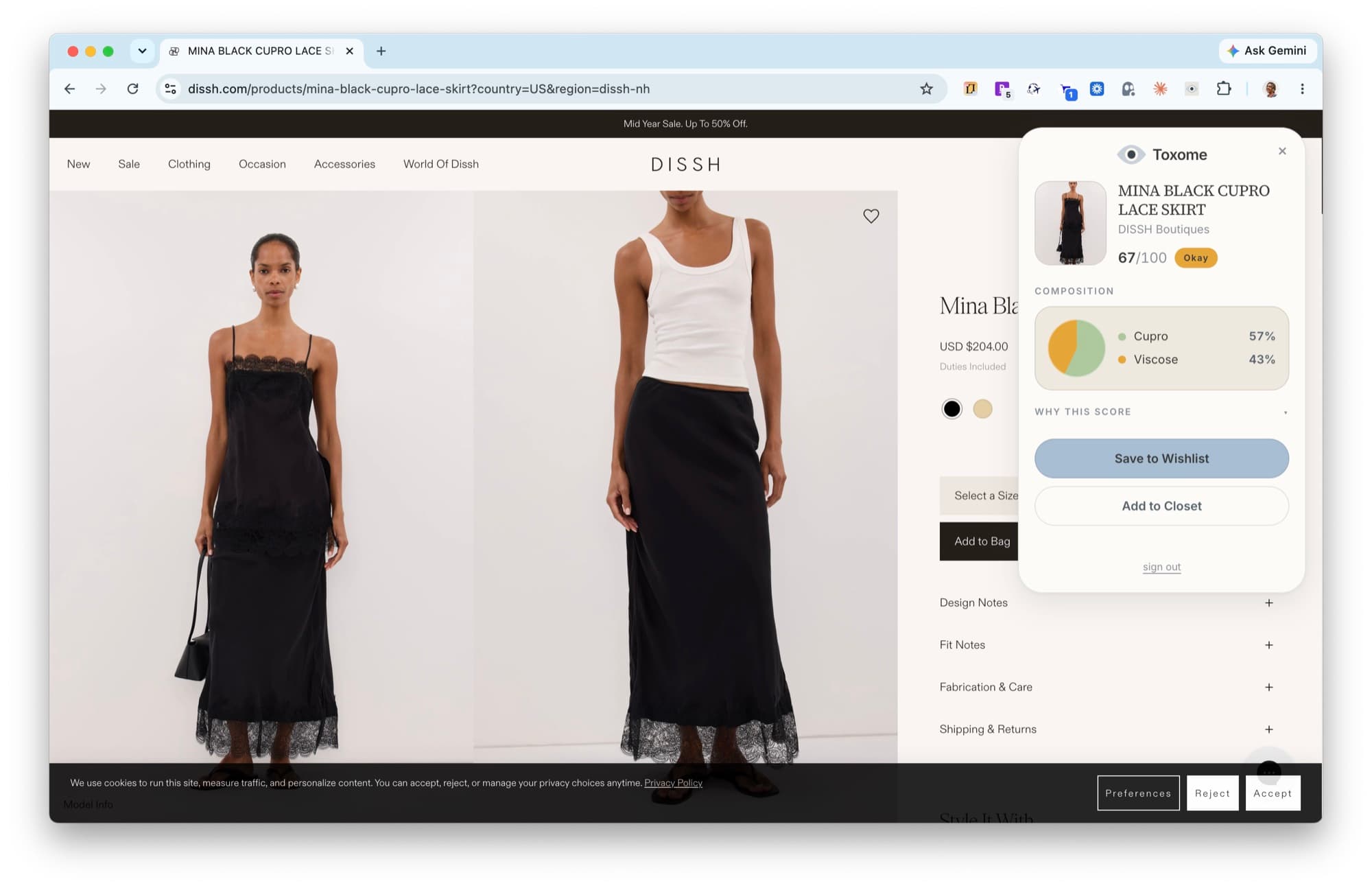Open the Occasion menu
The width and height of the screenshot is (1372, 888).
[262, 164]
